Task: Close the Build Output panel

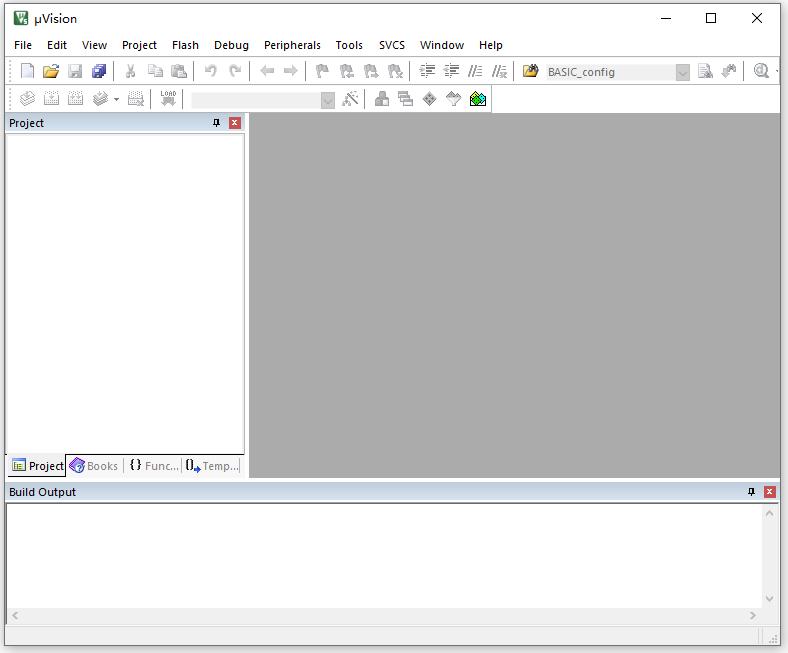Action: 769,492
